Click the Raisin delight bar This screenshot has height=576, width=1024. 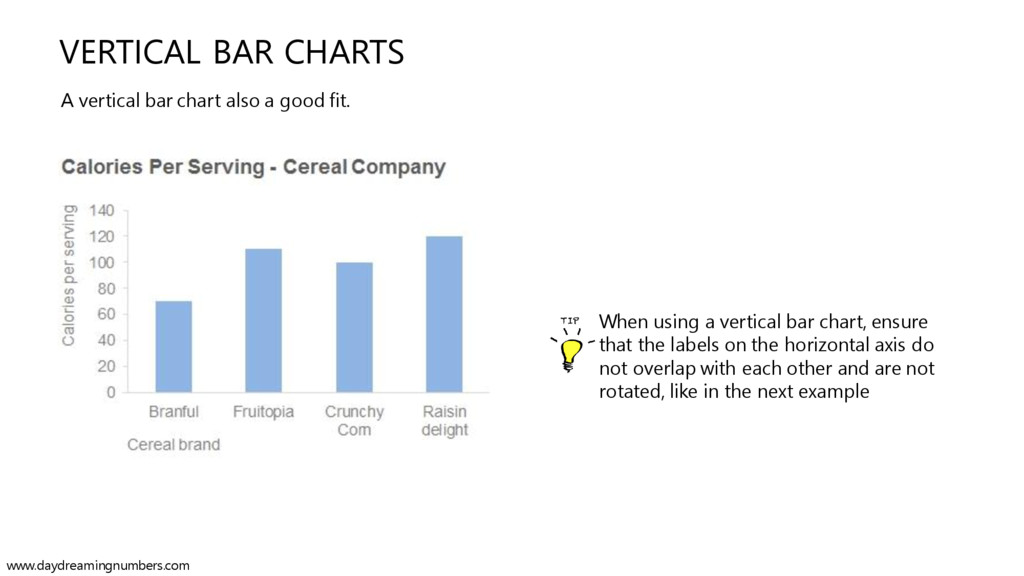click(444, 314)
